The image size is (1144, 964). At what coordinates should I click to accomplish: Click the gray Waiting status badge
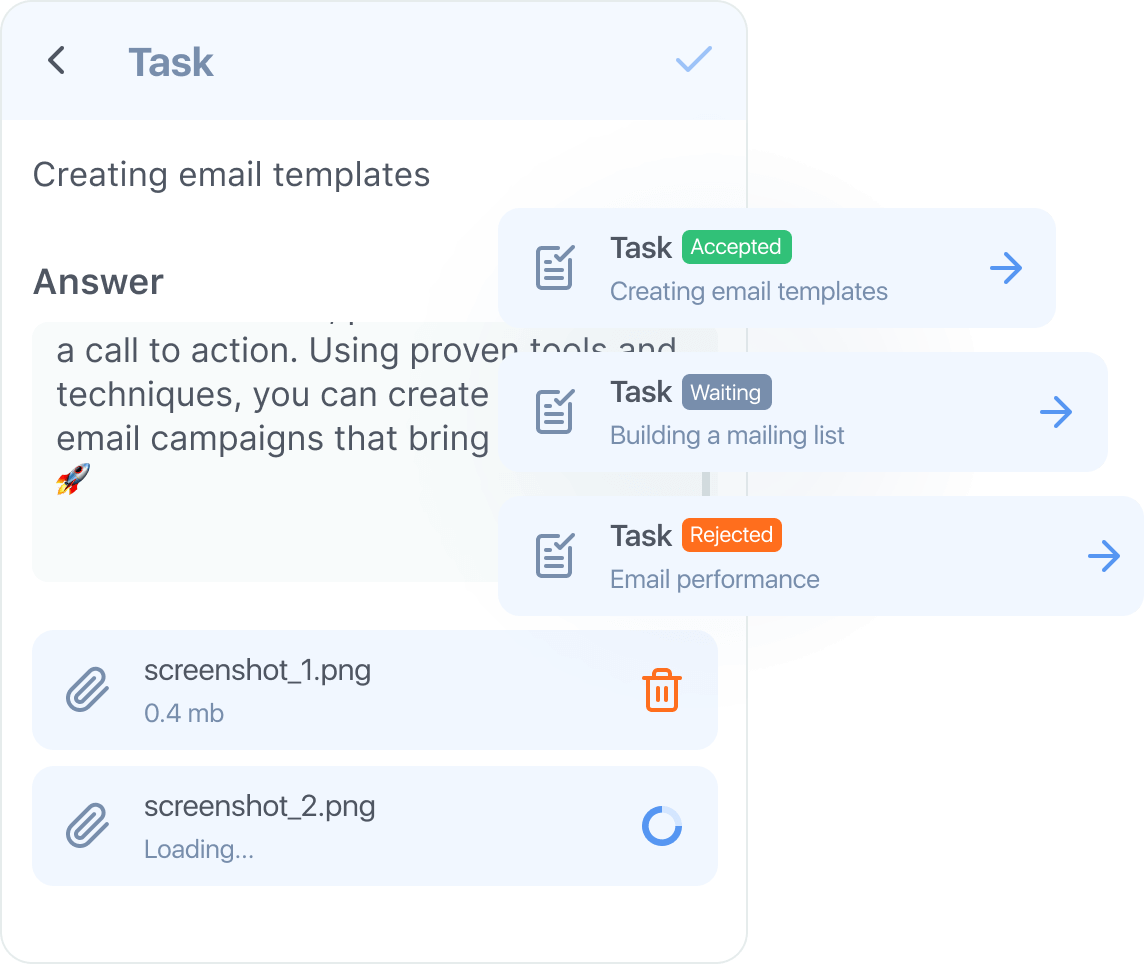[x=726, y=392]
